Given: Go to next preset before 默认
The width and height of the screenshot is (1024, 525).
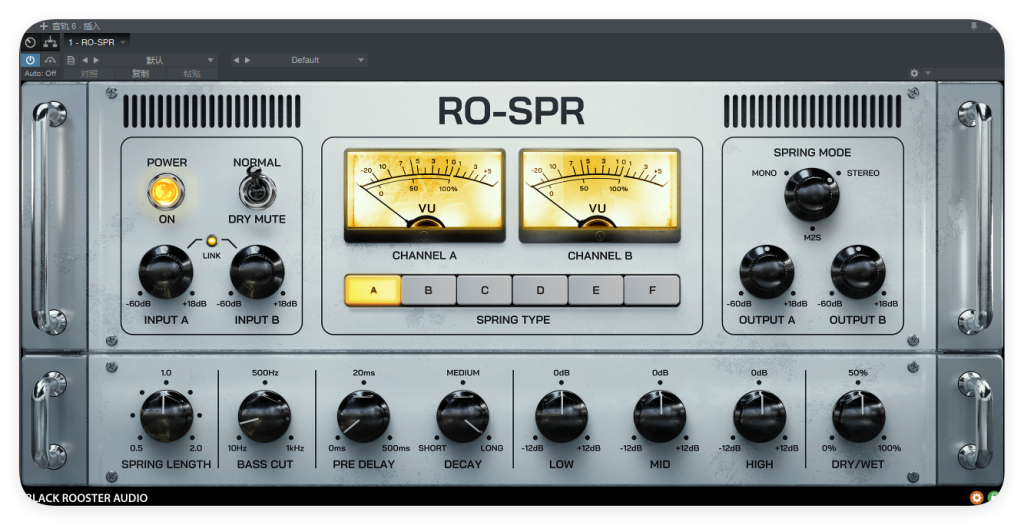Looking at the screenshot, I should point(96,60).
